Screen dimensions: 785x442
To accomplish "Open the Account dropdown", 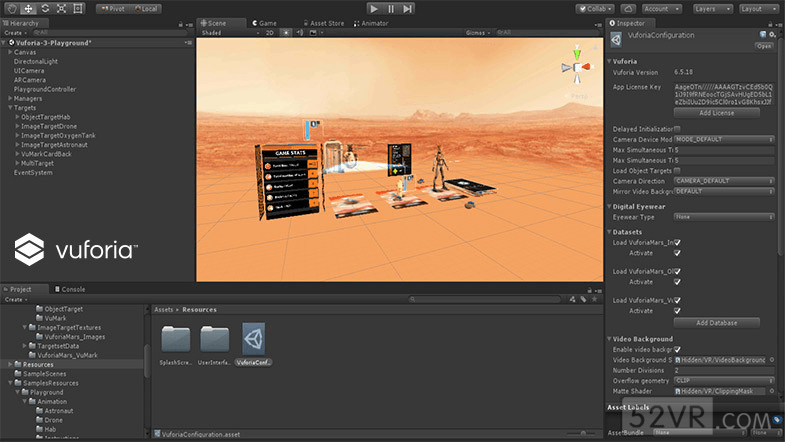I will pyautogui.click(x=662, y=9).
